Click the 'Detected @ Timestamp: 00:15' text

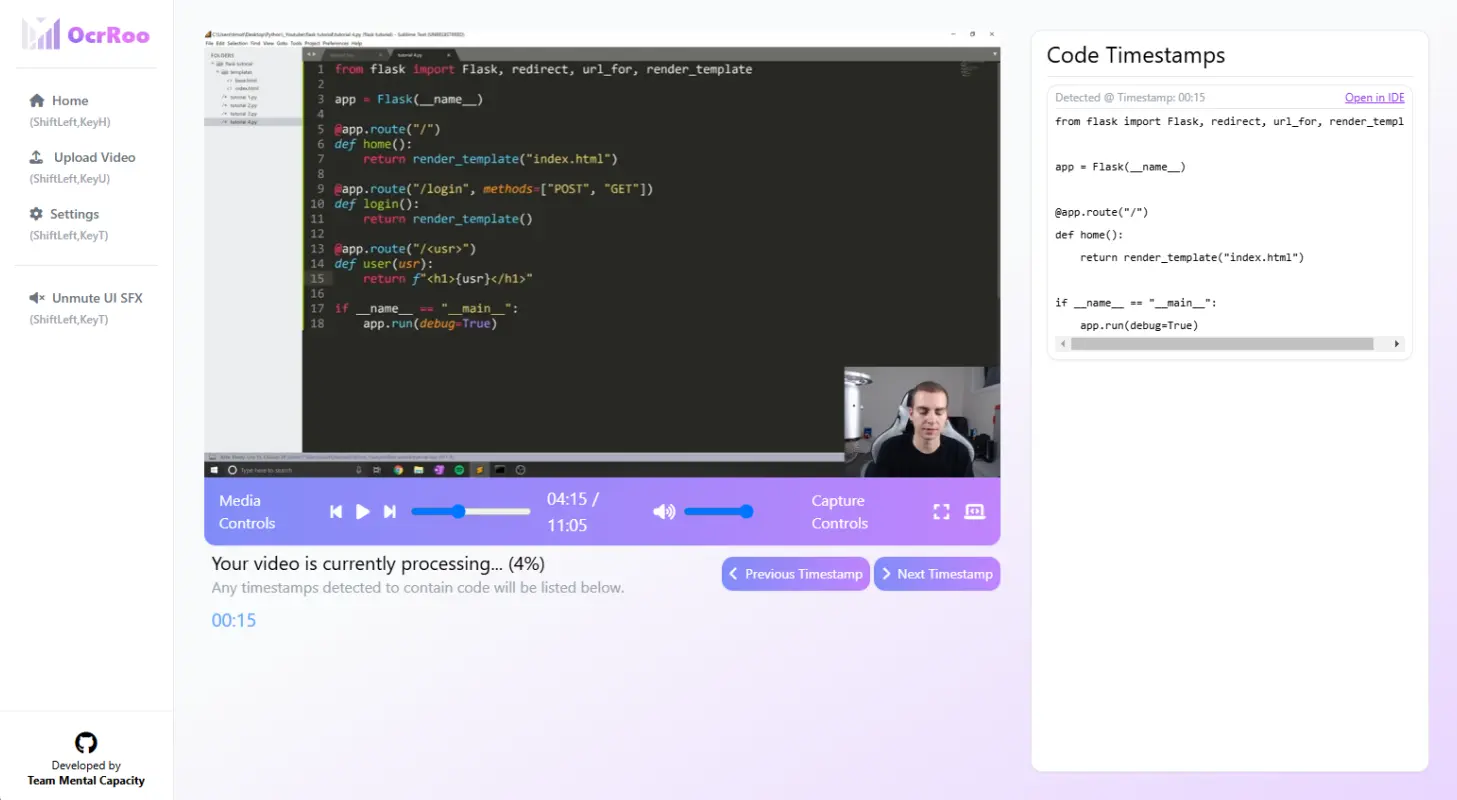[x=1130, y=97]
